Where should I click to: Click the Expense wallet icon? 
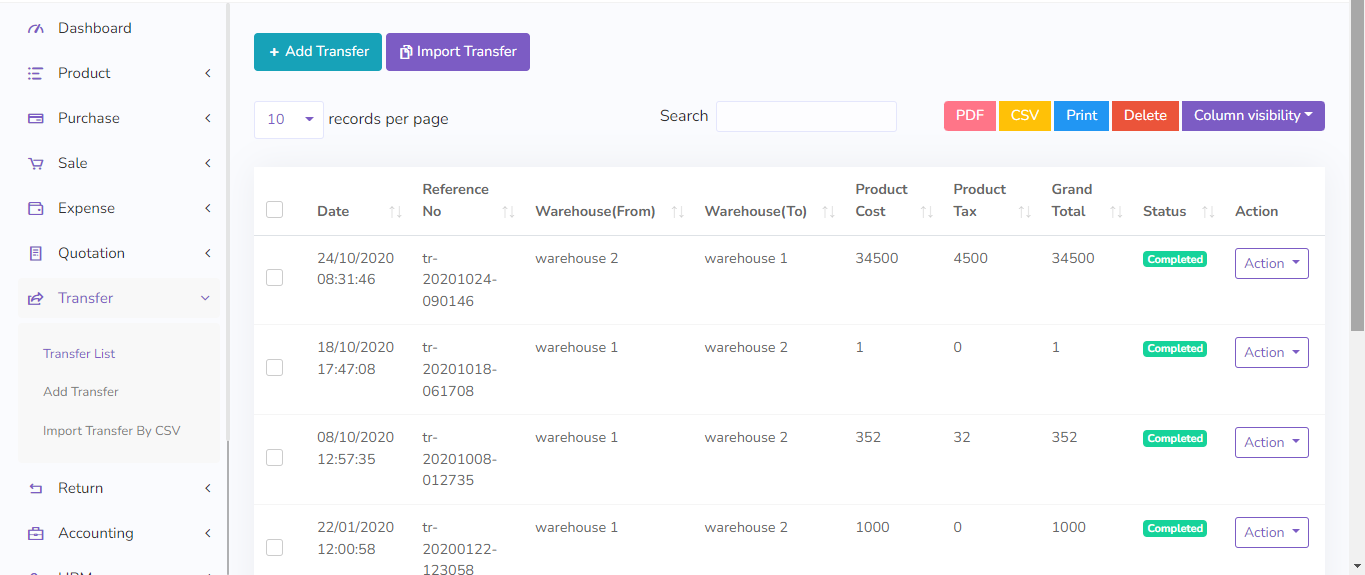(36, 209)
